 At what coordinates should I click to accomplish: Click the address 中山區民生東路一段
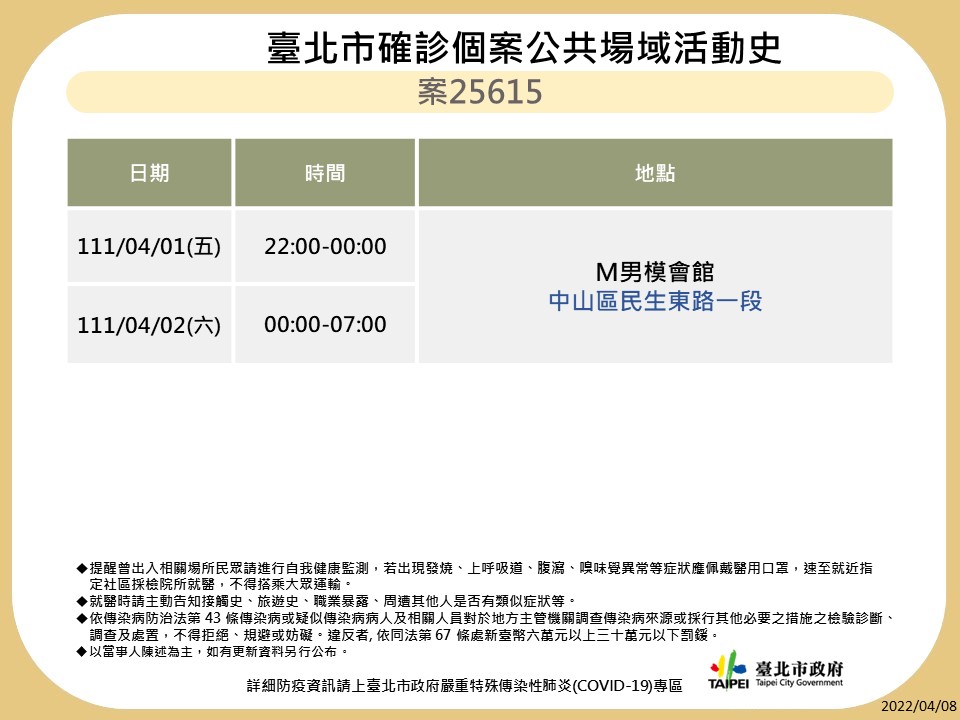(655, 301)
